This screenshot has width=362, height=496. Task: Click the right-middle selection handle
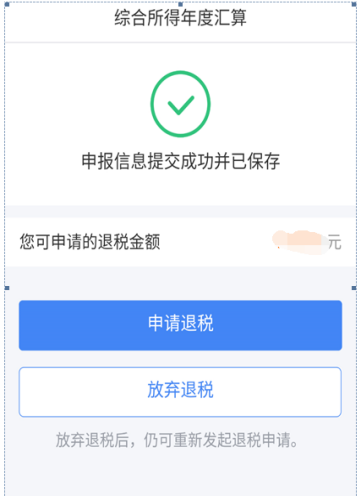[x=354, y=288]
